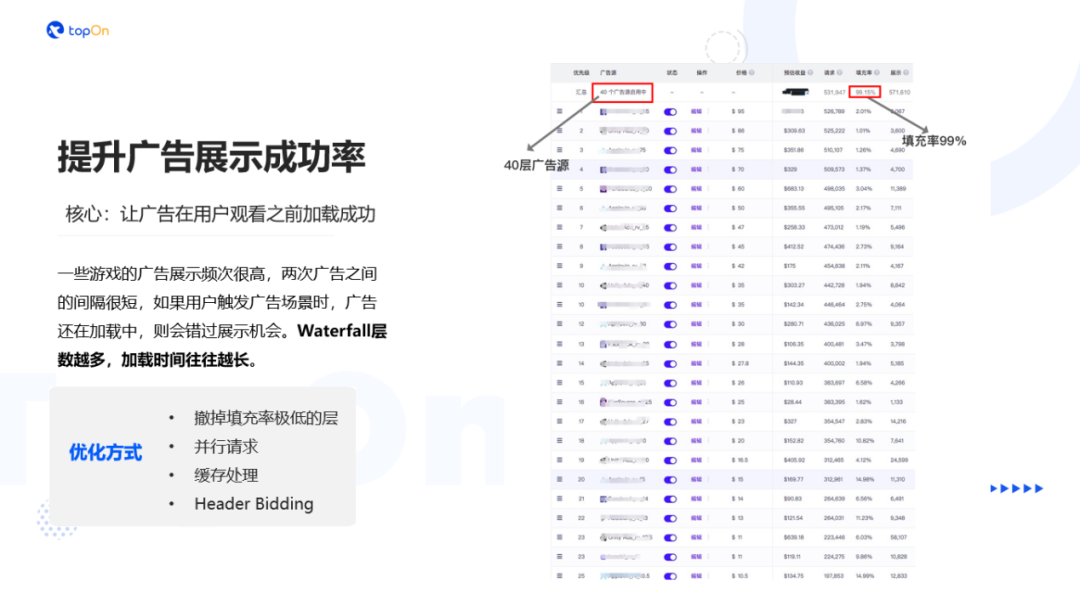Click the drag handle of the $ 30 row
The height and width of the screenshot is (606, 1080).
click(x=559, y=323)
